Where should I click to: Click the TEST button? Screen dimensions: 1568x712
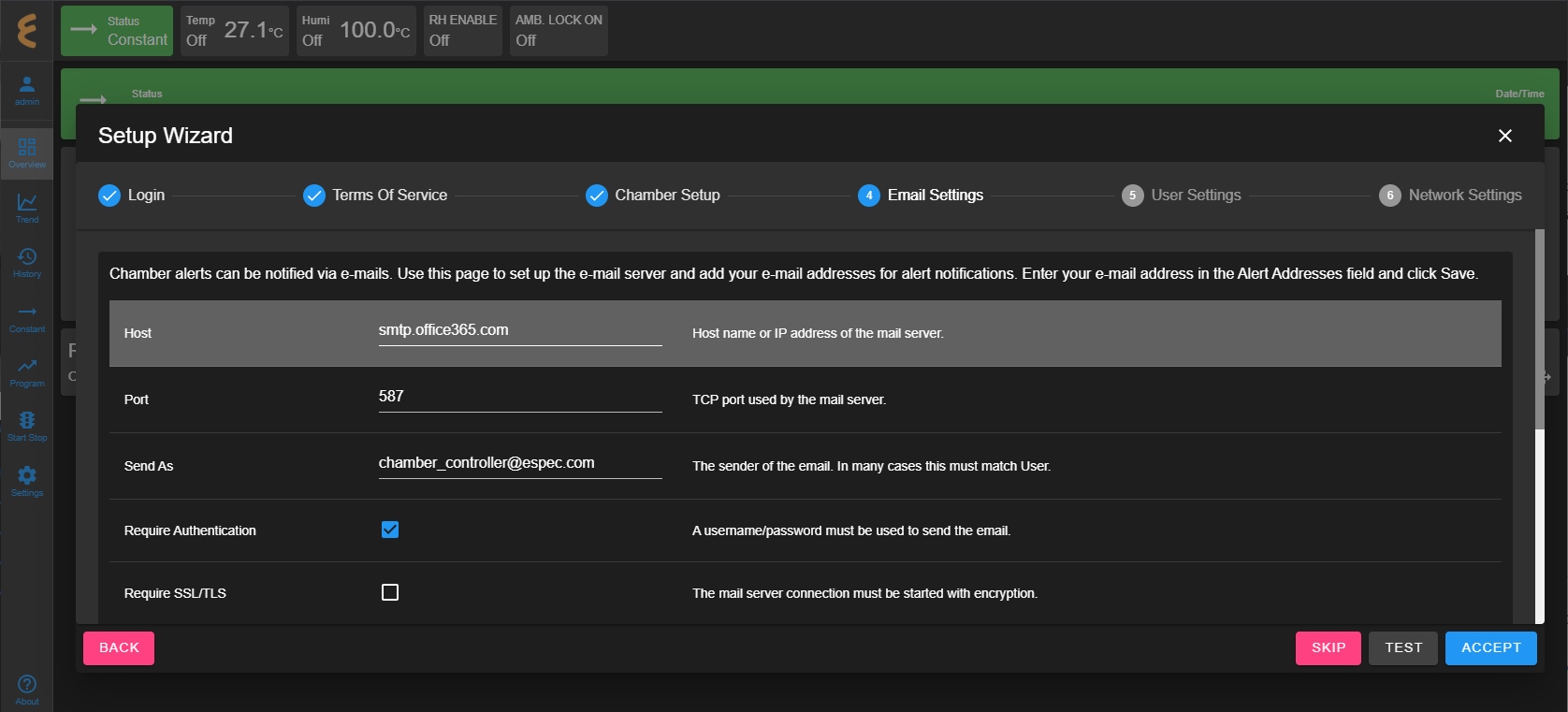click(x=1403, y=647)
